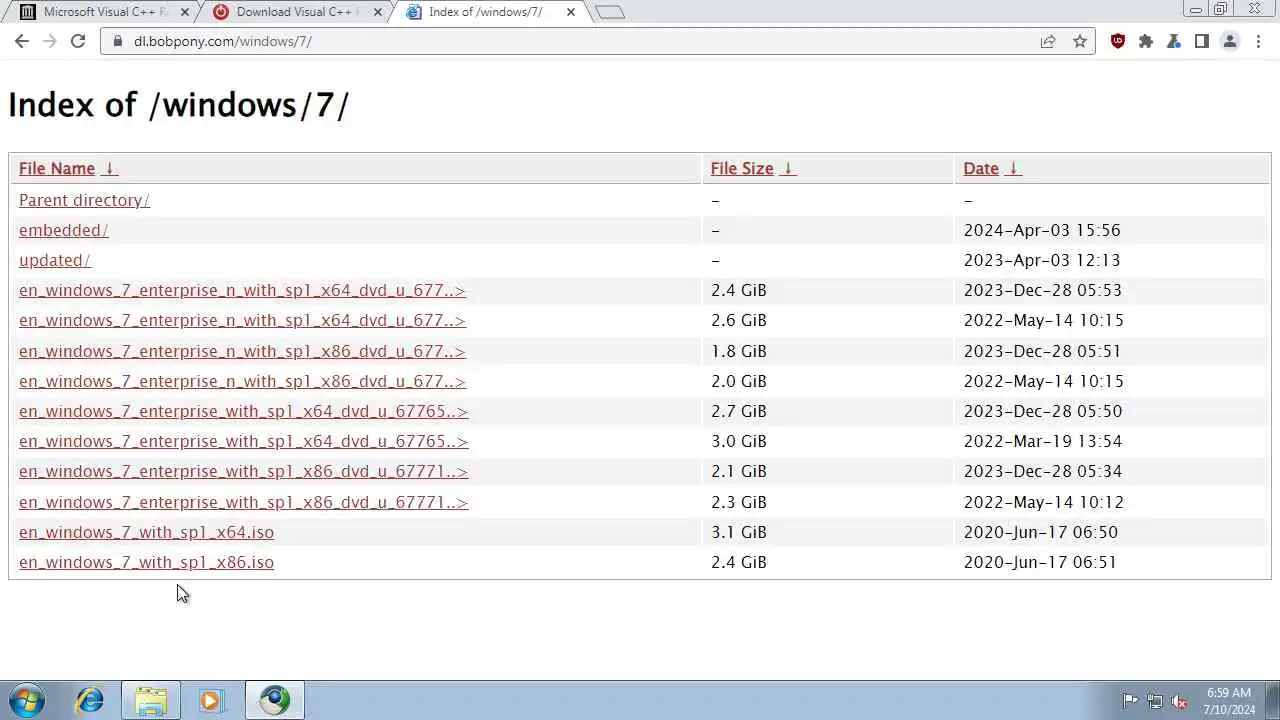The width and height of the screenshot is (1280, 720).
Task: Download enterprise_n x86 ISO sized 1.8 GiB
Action: (242, 351)
